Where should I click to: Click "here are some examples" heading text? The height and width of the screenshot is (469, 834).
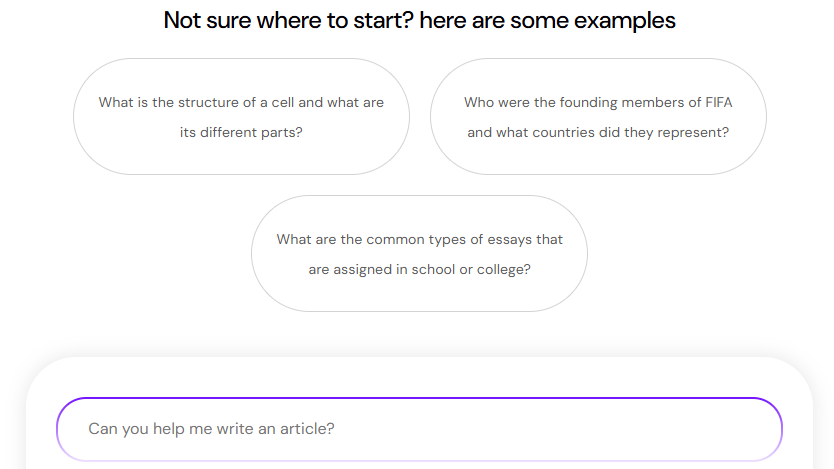coord(547,20)
